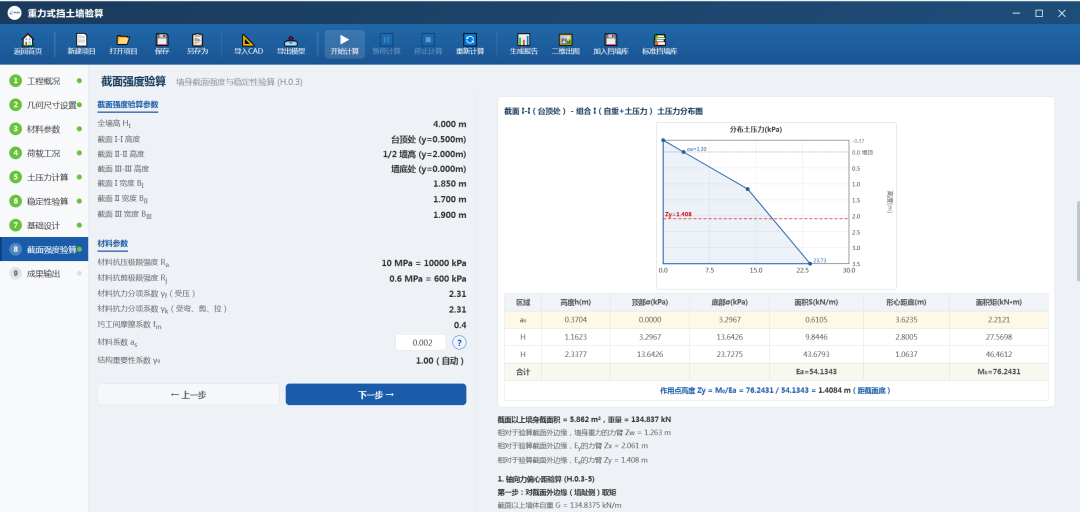Start calculation with 开始计算
Viewport: 1080px width, 512px height.
click(x=344, y=44)
